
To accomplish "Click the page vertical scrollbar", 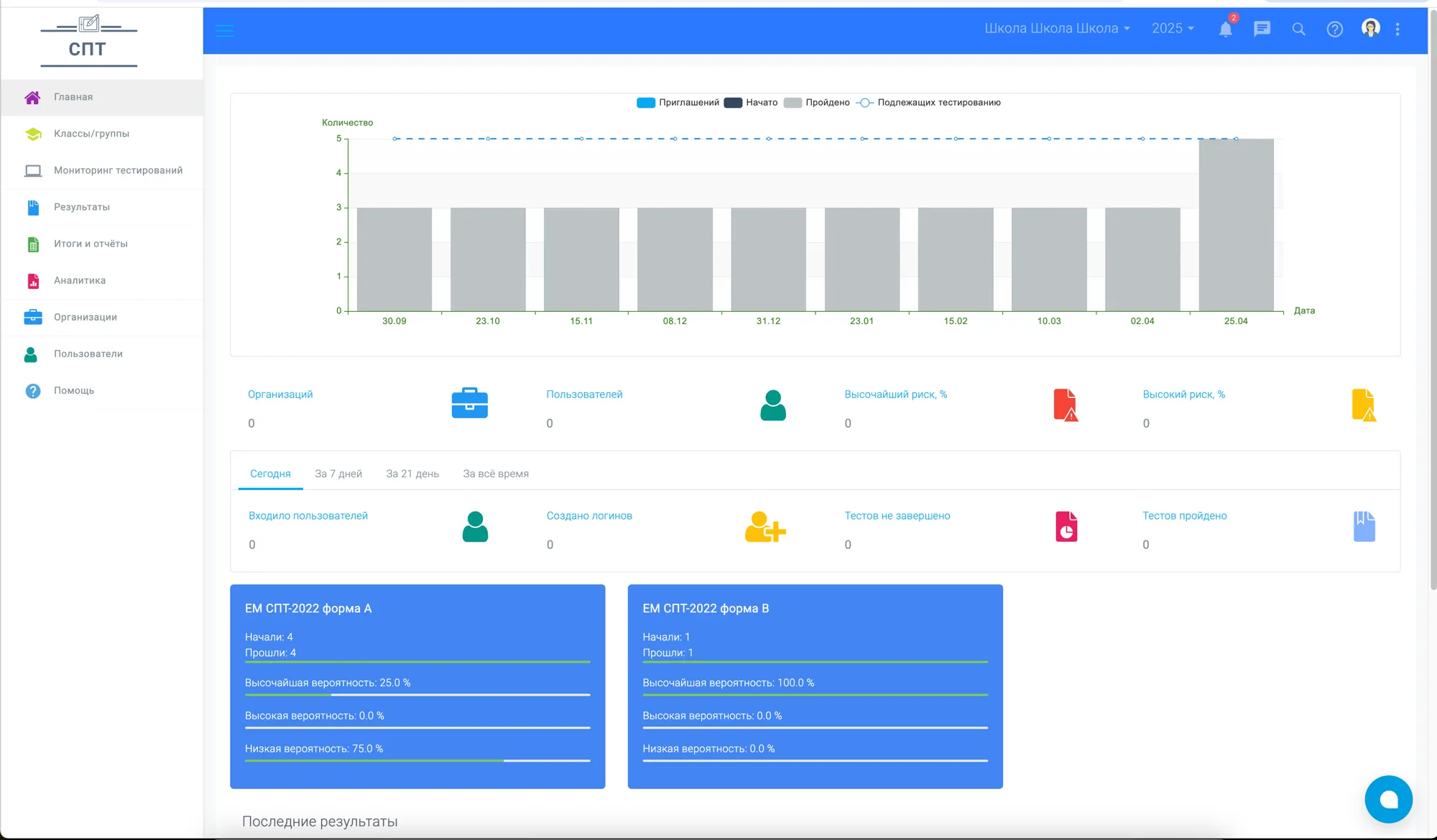I will pyautogui.click(x=1433, y=302).
